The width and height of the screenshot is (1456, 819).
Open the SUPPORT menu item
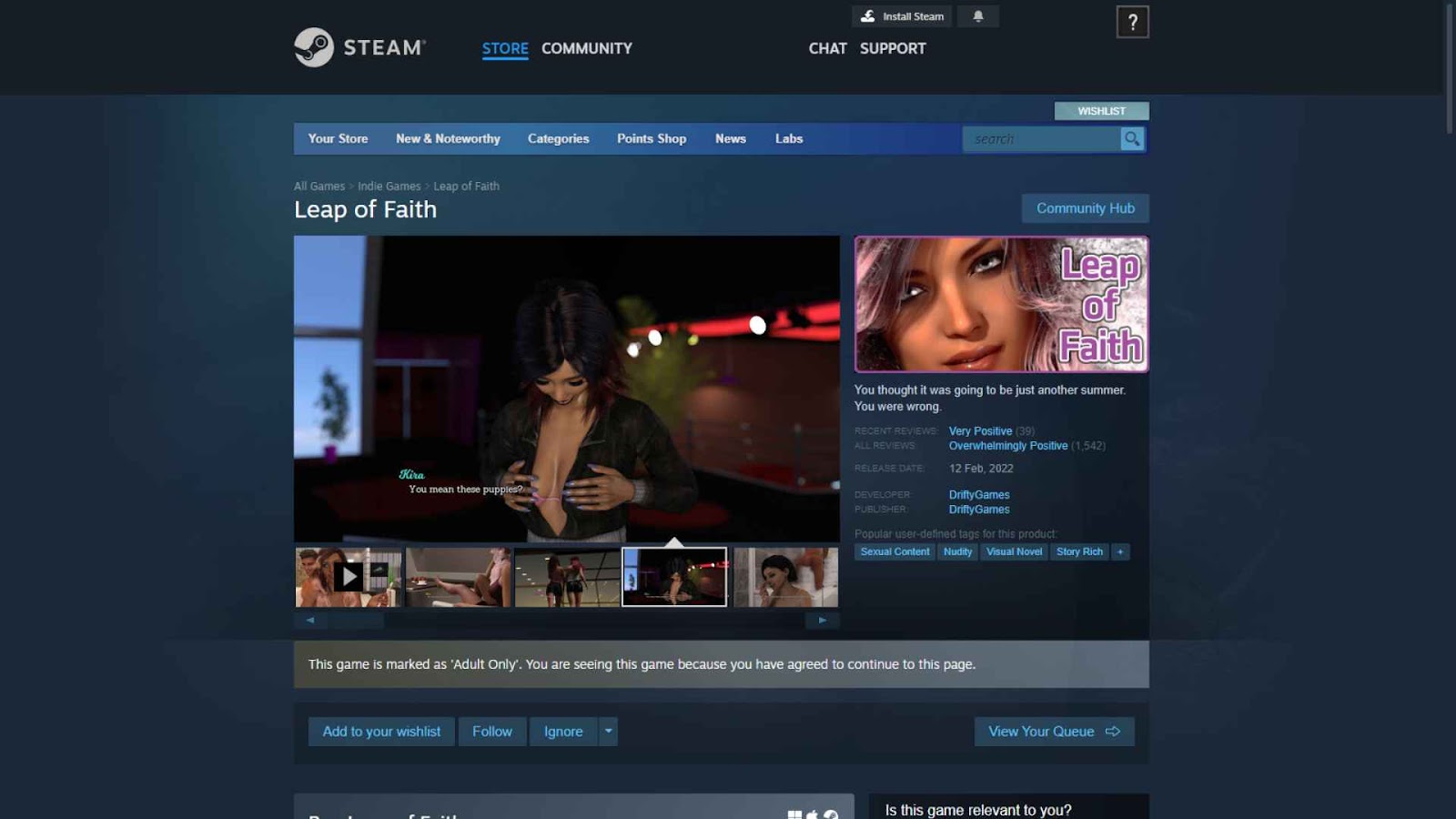point(893,48)
